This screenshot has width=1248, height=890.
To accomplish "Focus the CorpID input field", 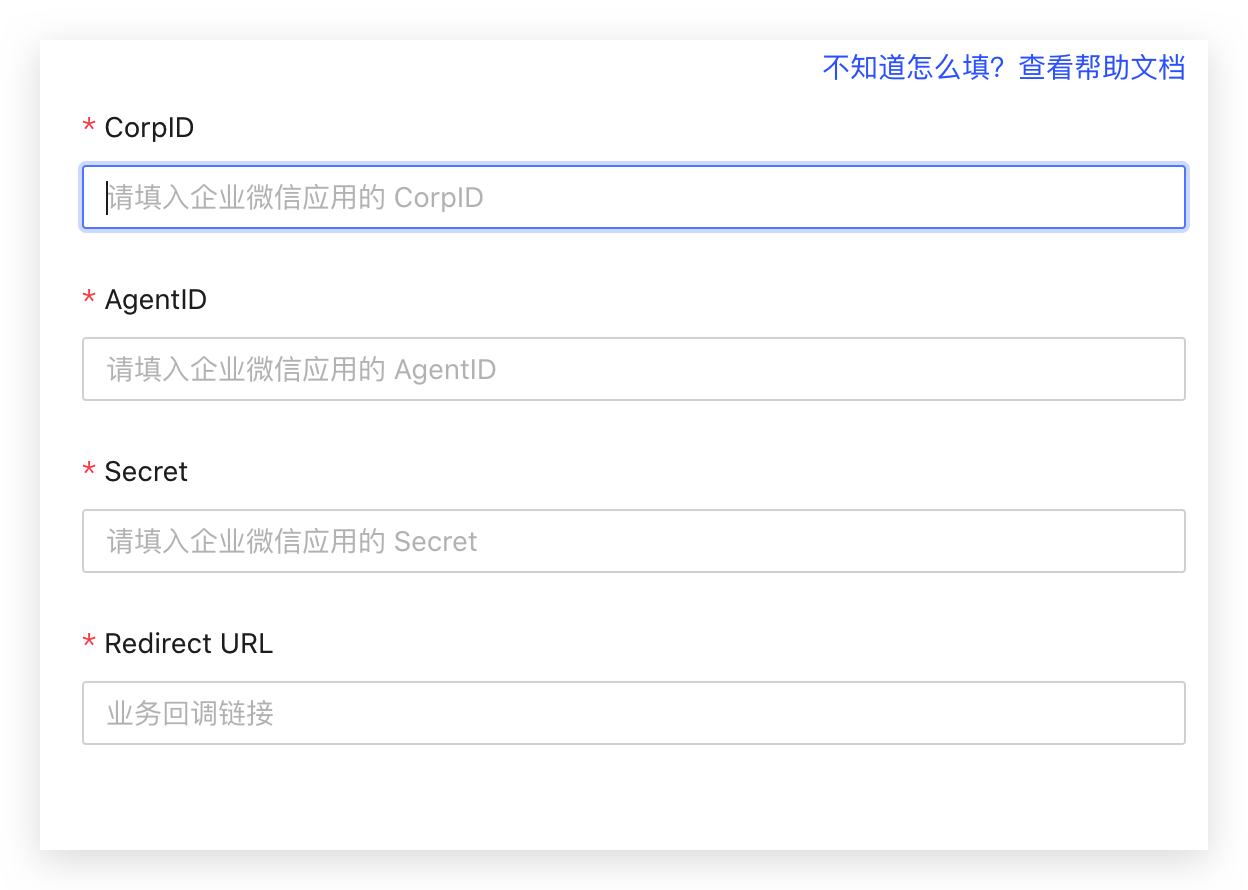I will [634, 197].
